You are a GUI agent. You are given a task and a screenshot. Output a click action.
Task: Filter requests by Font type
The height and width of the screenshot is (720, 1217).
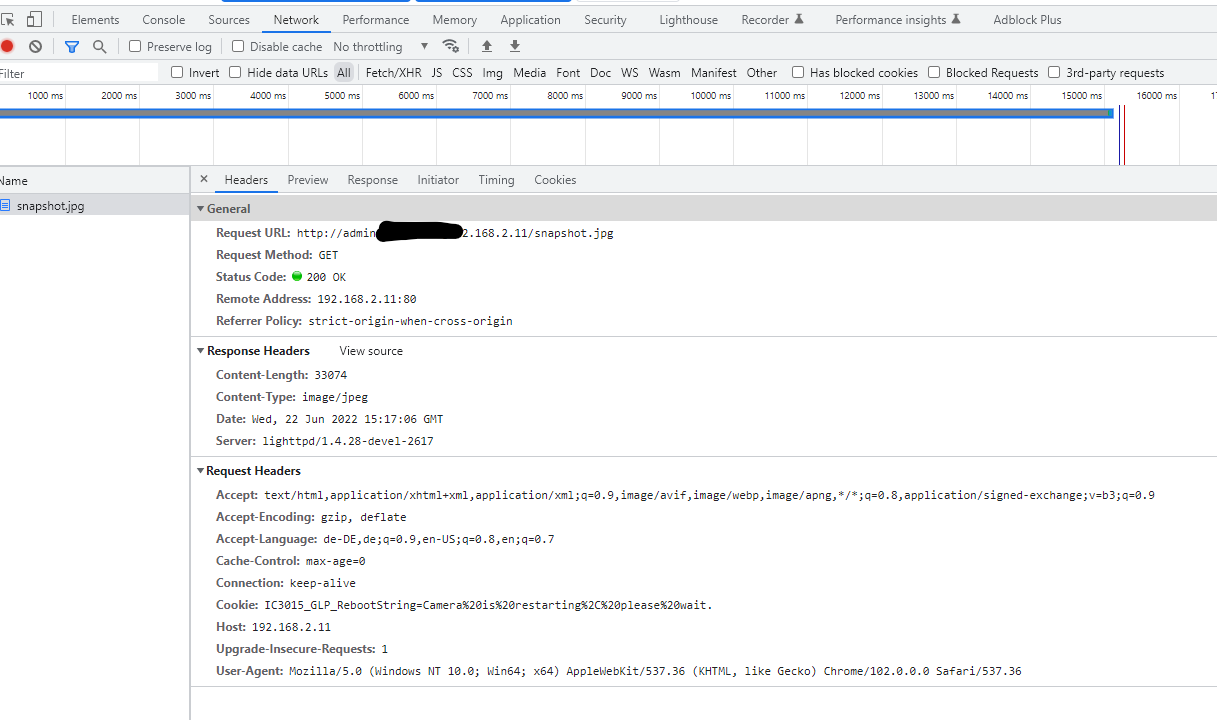tap(568, 72)
